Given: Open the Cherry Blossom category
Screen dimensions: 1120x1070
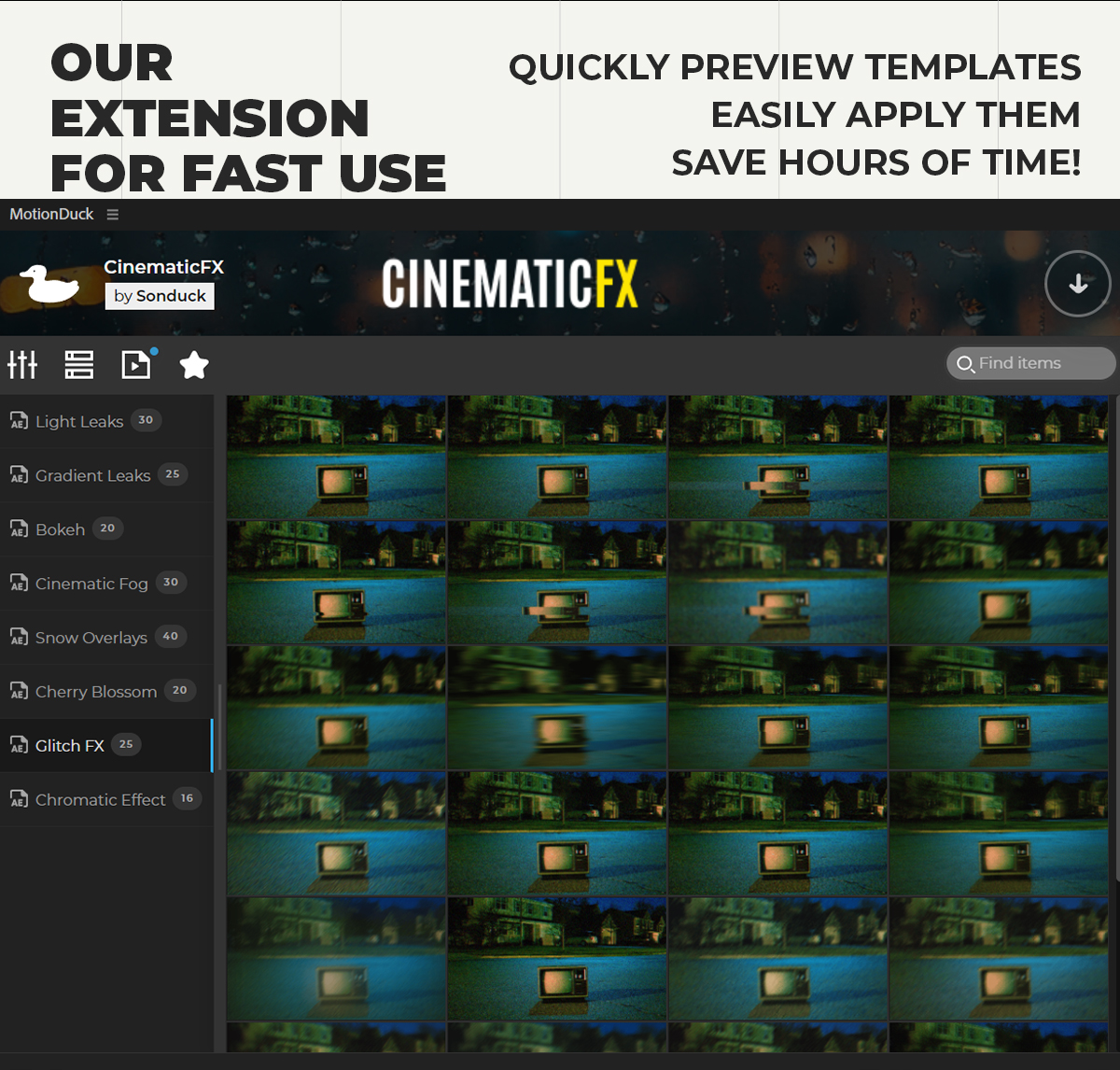Looking at the screenshot, I should [x=95, y=692].
